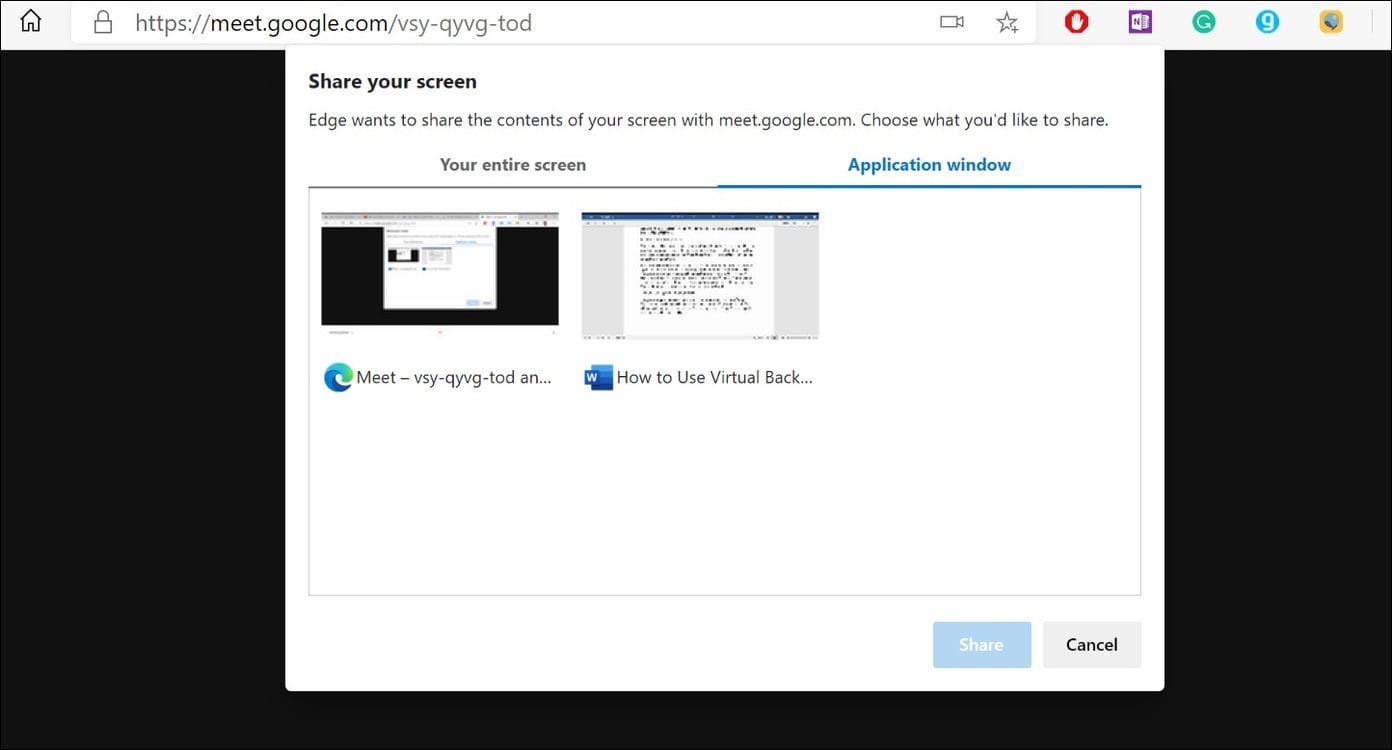Add page to favorites with the star icon

pos(1007,22)
